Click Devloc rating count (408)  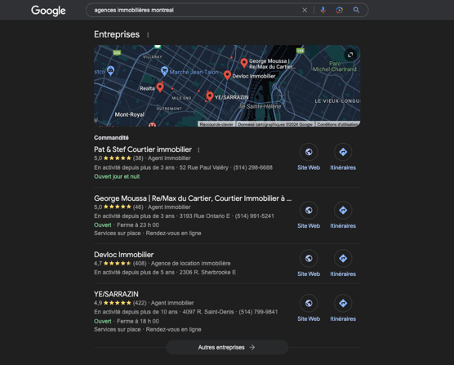click(x=140, y=263)
